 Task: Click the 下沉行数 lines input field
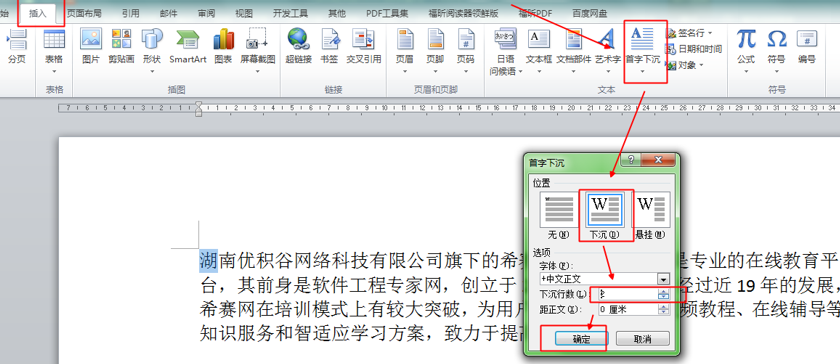coord(628,294)
